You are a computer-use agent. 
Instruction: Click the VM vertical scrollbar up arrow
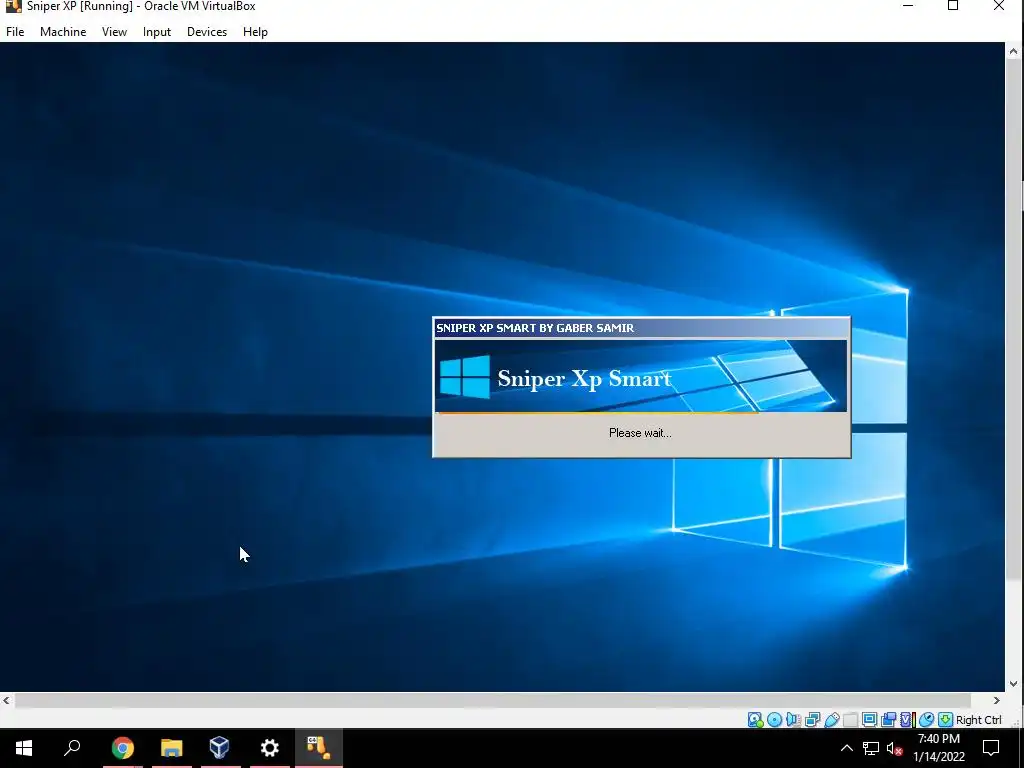click(x=1014, y=52)
